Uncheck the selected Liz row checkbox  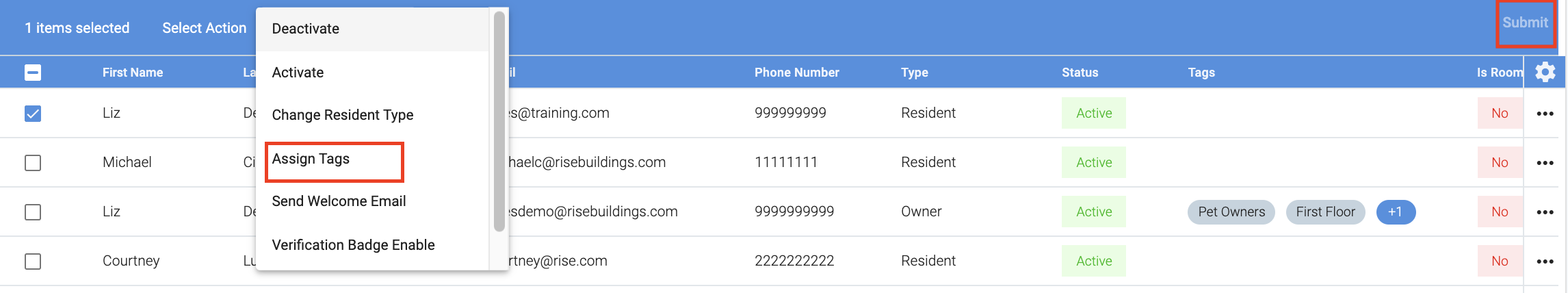coord(33,114)
